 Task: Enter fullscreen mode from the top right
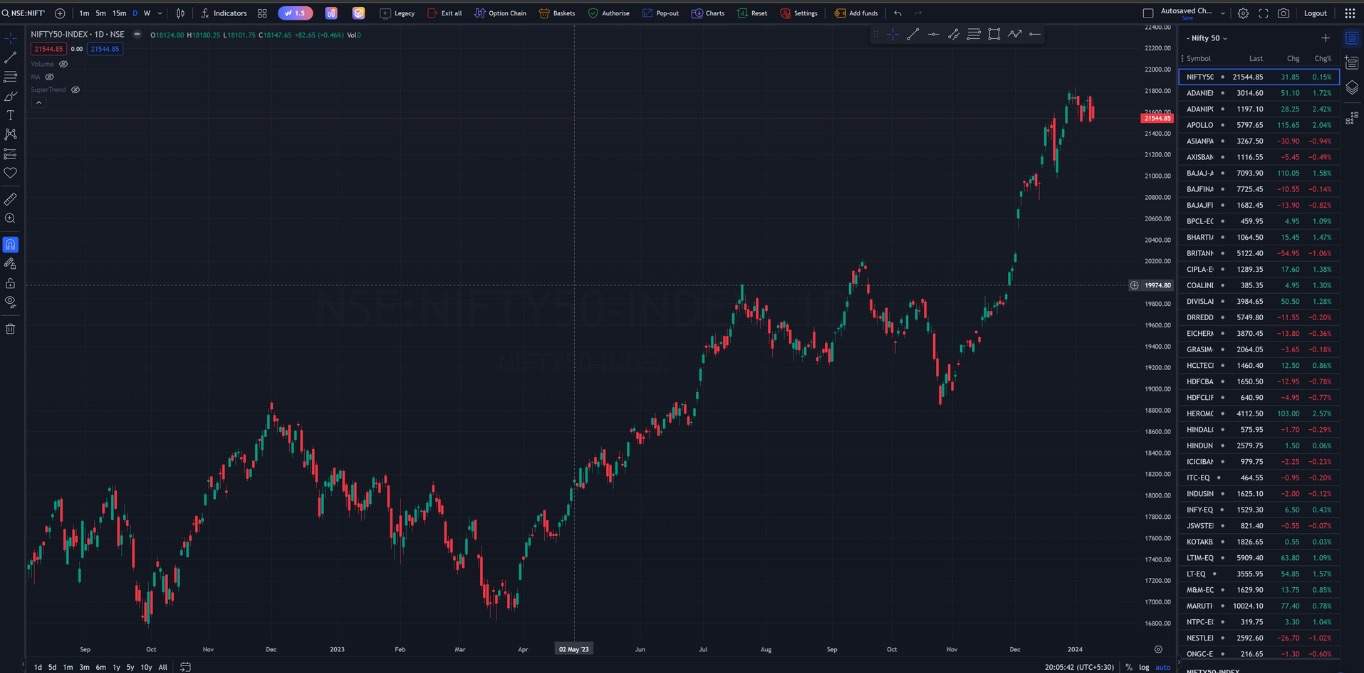click(x=1264, y=13)
